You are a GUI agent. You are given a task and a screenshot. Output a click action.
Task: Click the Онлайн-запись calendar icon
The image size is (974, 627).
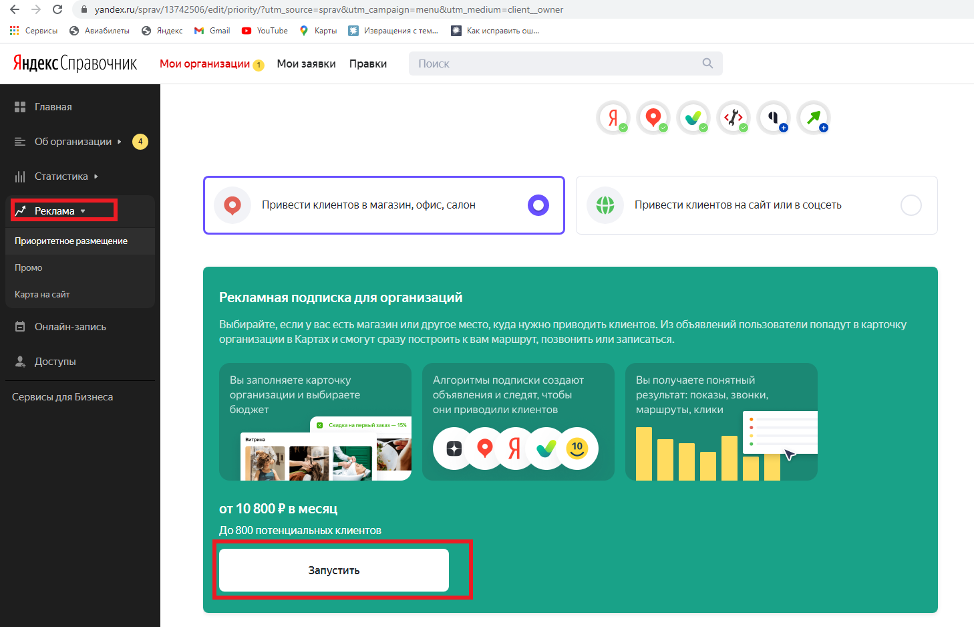20,326
